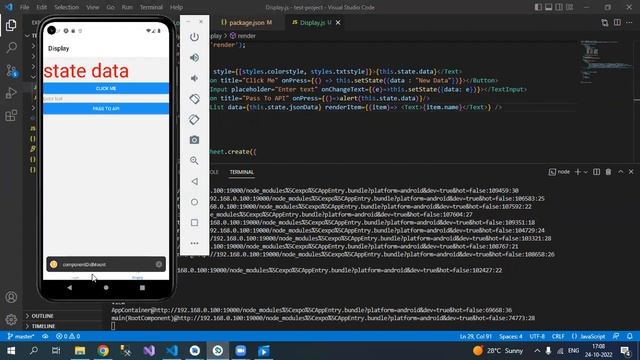Tap phone home navigation button
640x360 pixels.
(106, 287)
